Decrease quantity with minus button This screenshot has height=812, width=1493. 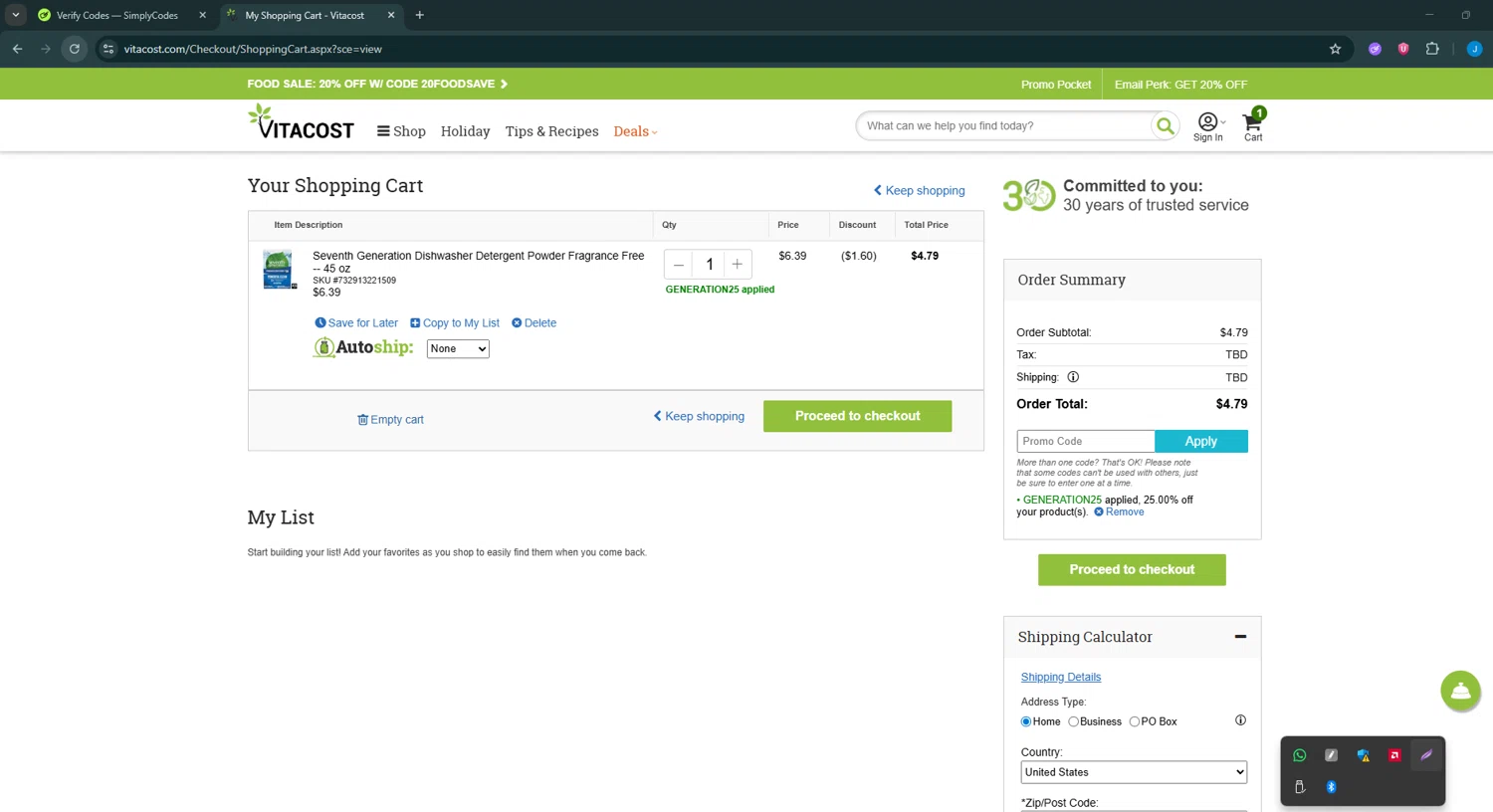coord(679,264)
